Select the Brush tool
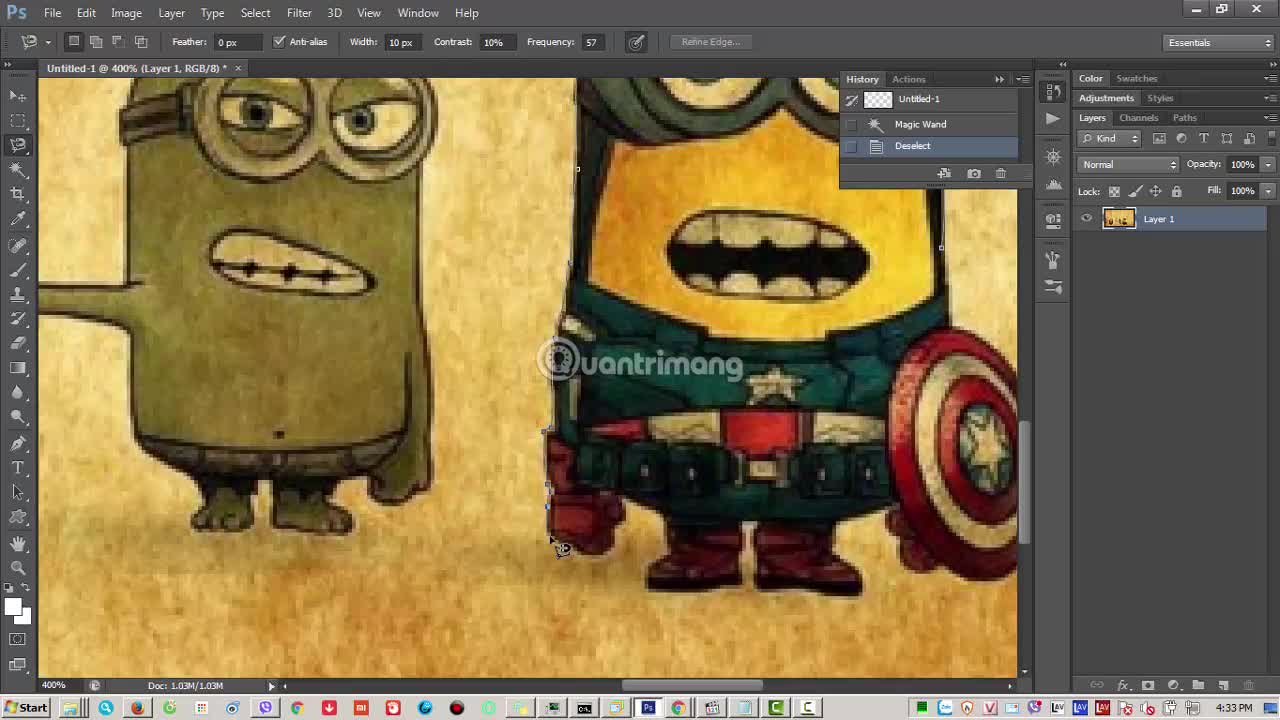The width and height of the screenshot is (1280, 720). tap(18, 270)
